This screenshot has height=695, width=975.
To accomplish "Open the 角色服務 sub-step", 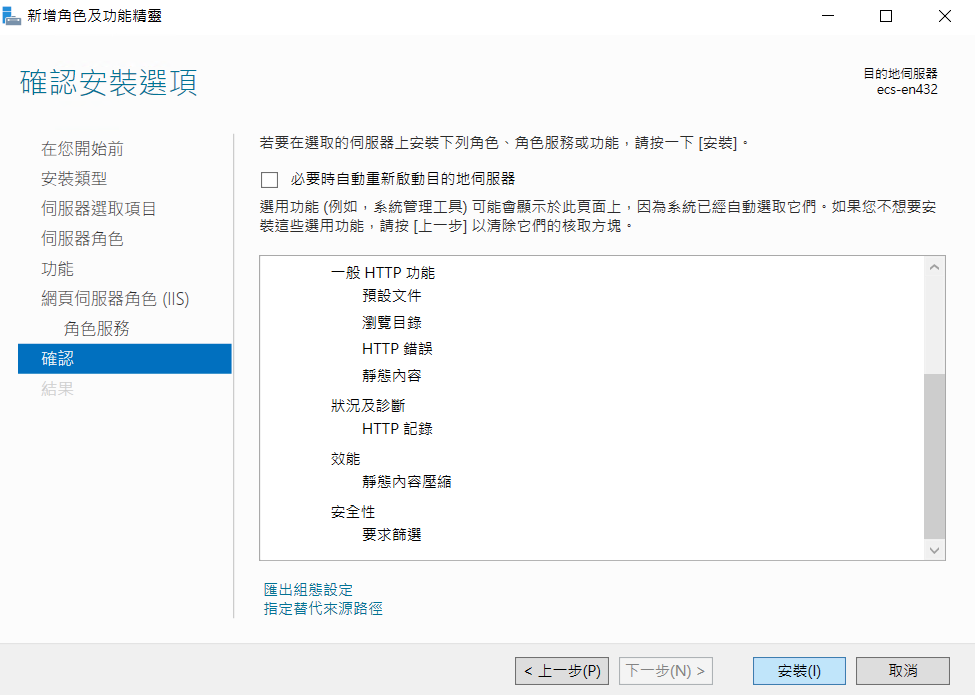I will (x=96, y=328).
